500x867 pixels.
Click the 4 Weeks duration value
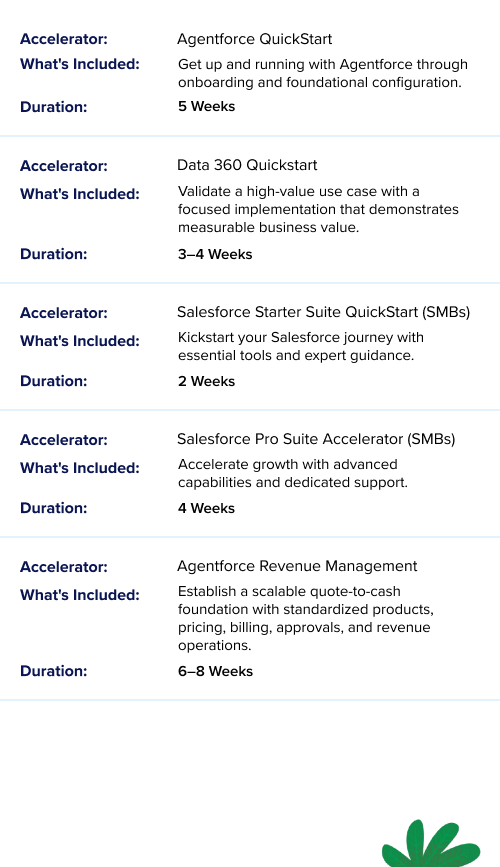(x=206, y=508)
